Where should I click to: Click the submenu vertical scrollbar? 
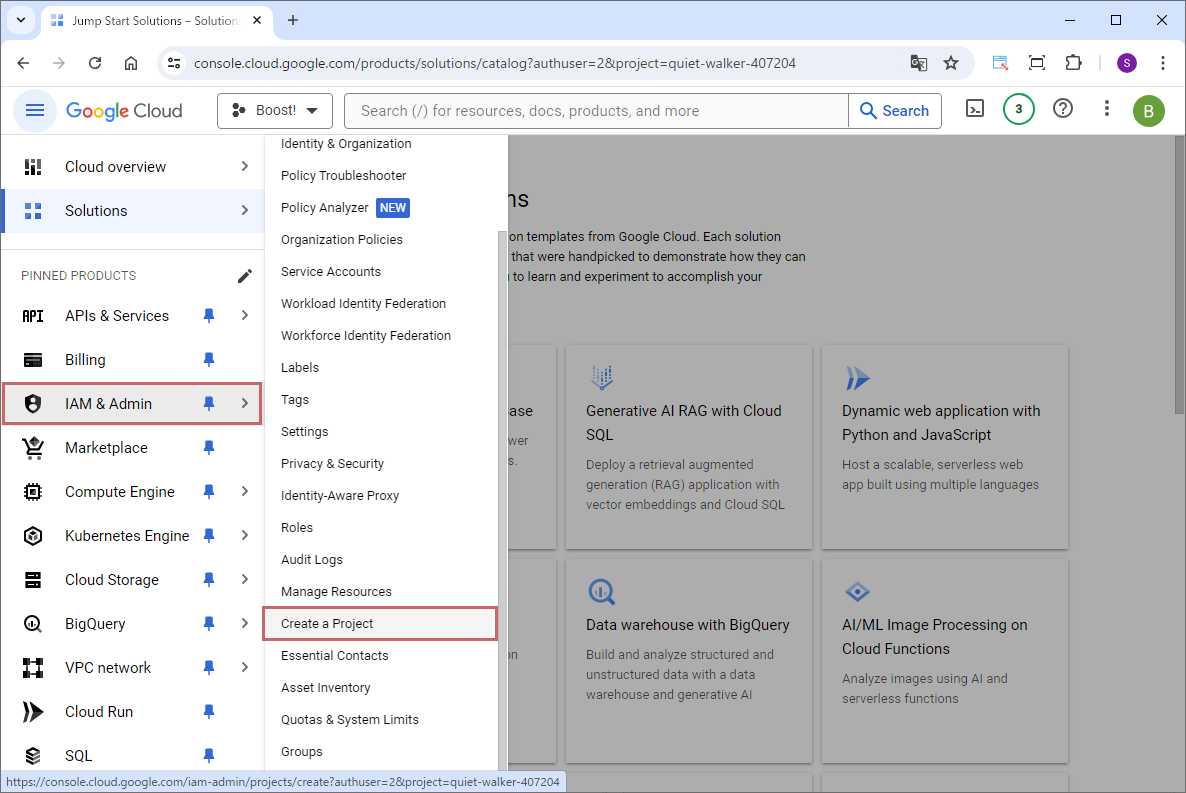click(502, 499)
